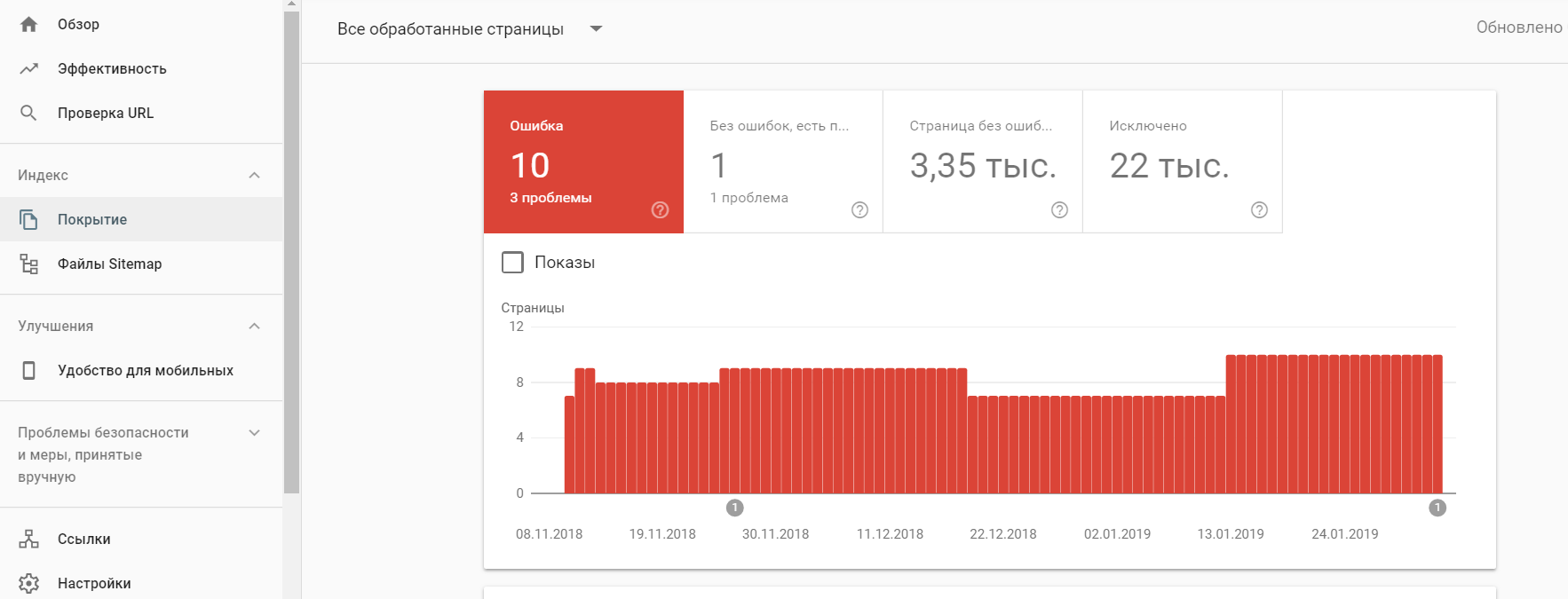This screenshot has width=1568, height=599.
Task: Select the Без ошибок, есть предупреждения card
Action: (782, 162)
